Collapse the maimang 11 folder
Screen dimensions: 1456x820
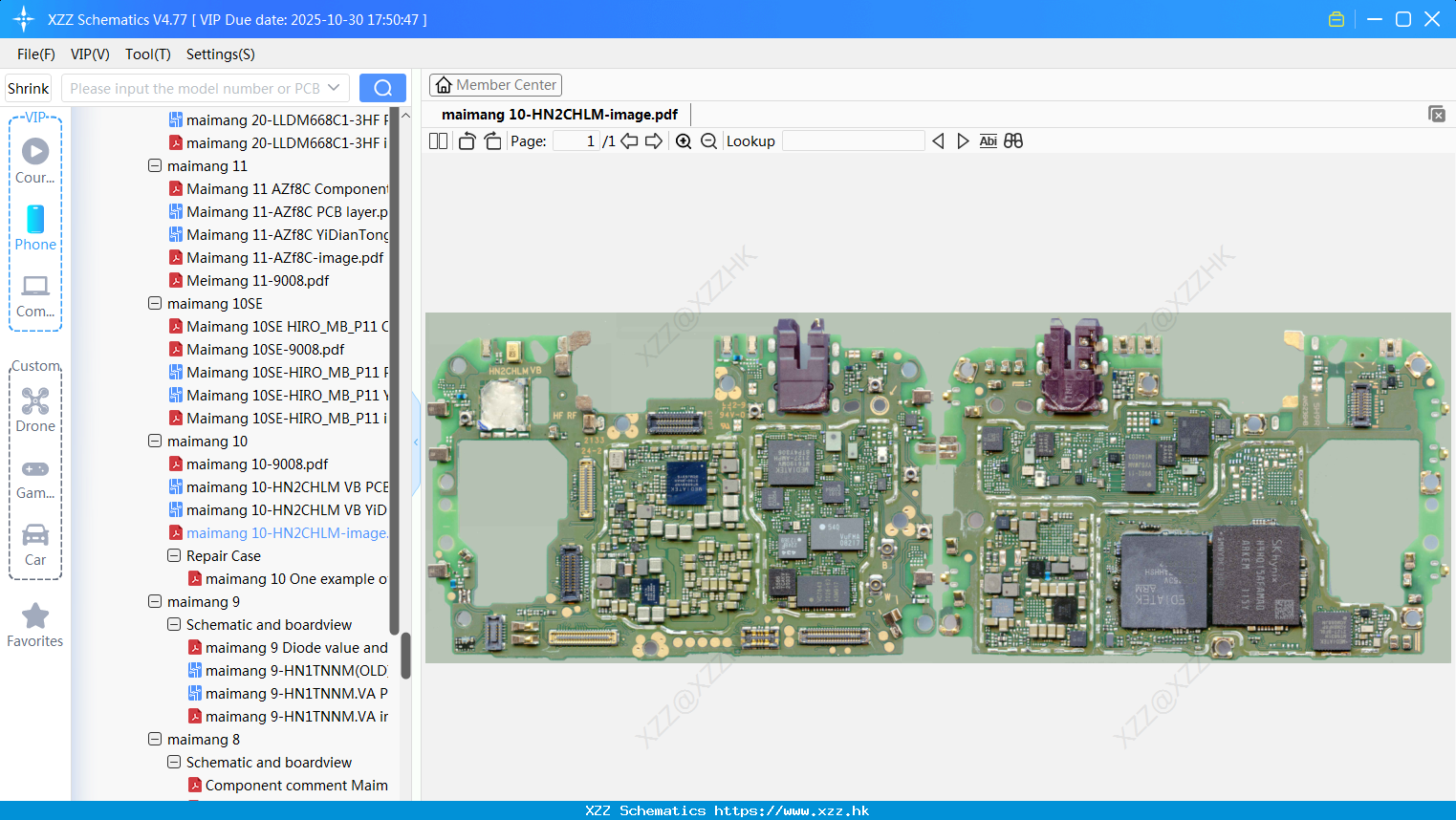tap(155, 165)
